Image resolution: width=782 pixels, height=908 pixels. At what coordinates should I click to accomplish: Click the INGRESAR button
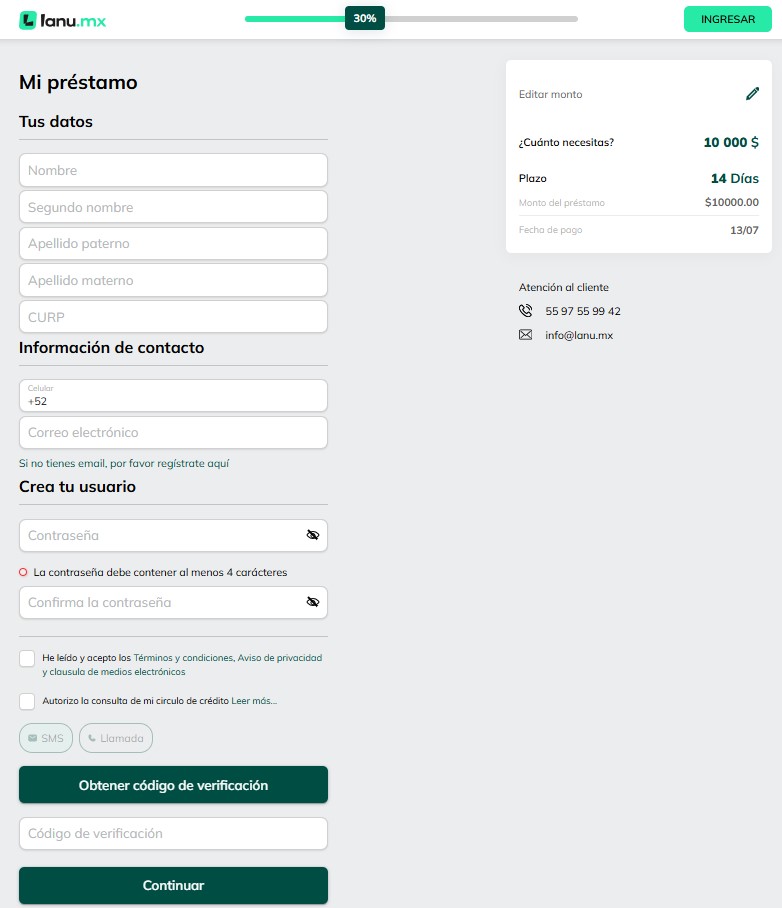[x=728, y=19]
